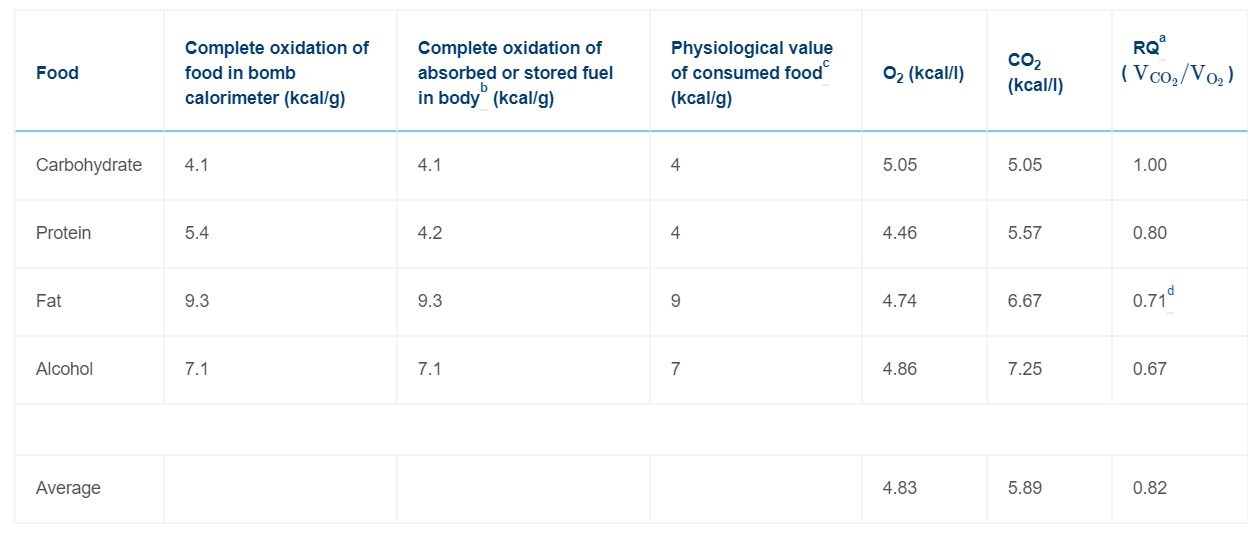1259x539 pixels.
Task: Click the CO2 (kcal/l) column header
Action: 1035,73
